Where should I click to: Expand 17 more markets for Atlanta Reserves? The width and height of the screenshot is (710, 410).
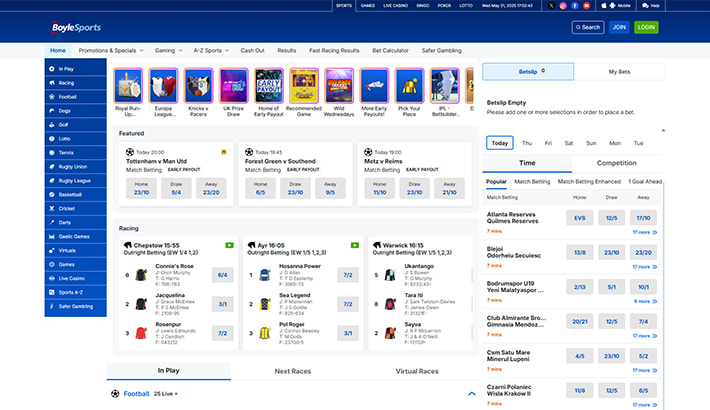pos(645,232)
